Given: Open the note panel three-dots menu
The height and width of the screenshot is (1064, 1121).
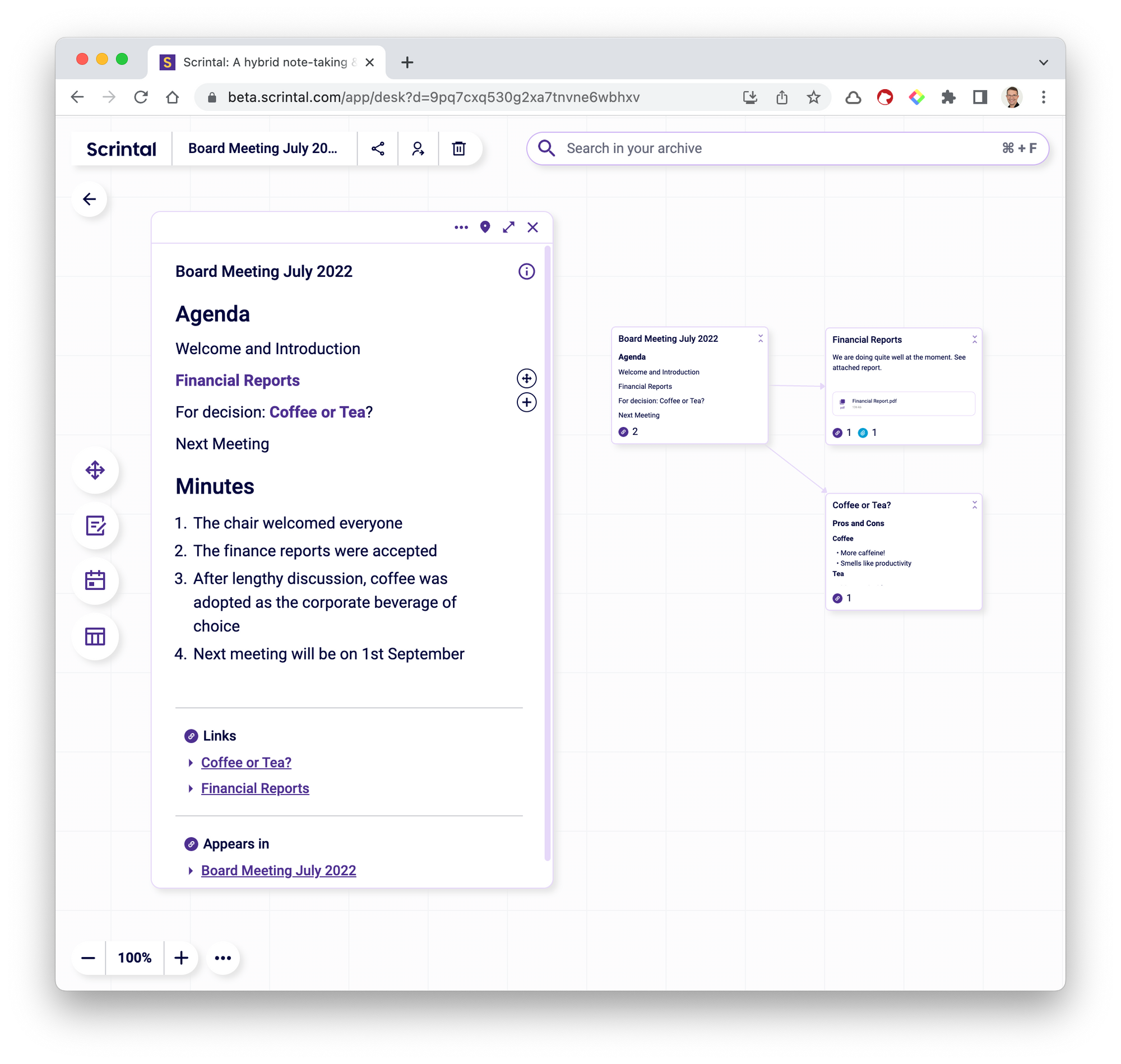Looking at the screenshot, I should pos(461,227).
